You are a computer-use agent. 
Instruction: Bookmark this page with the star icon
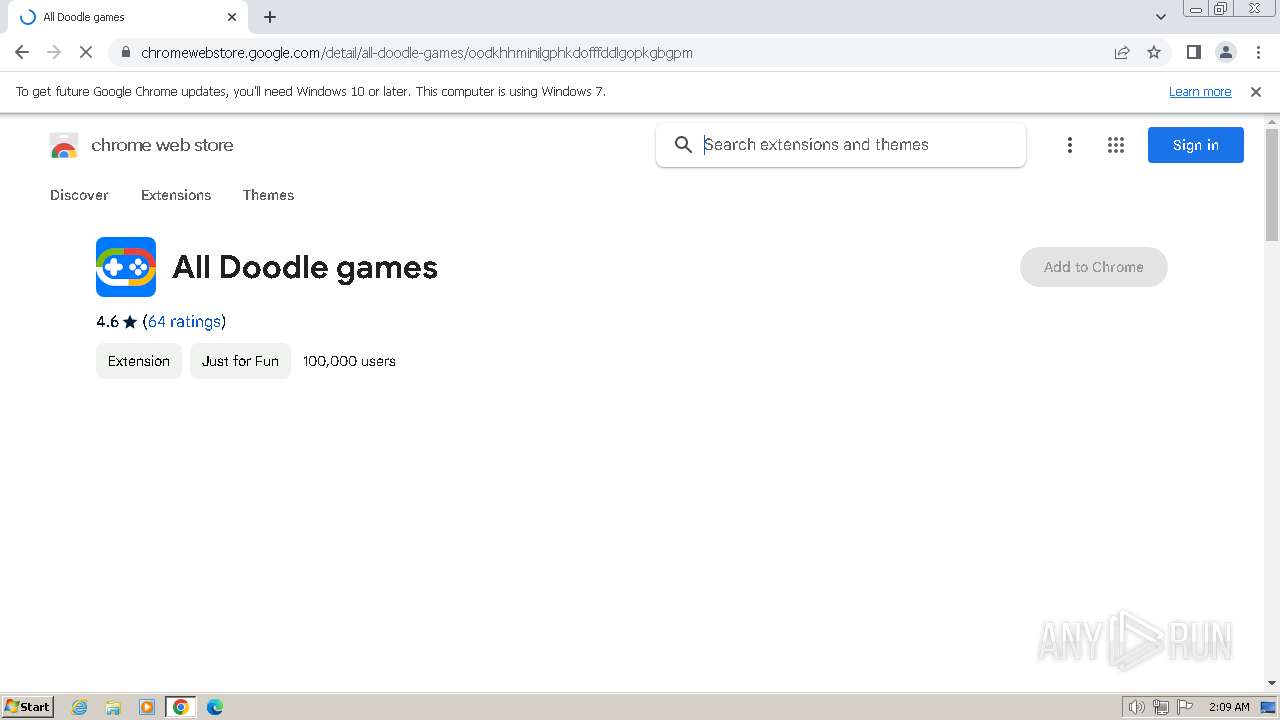coord(1154,52)
